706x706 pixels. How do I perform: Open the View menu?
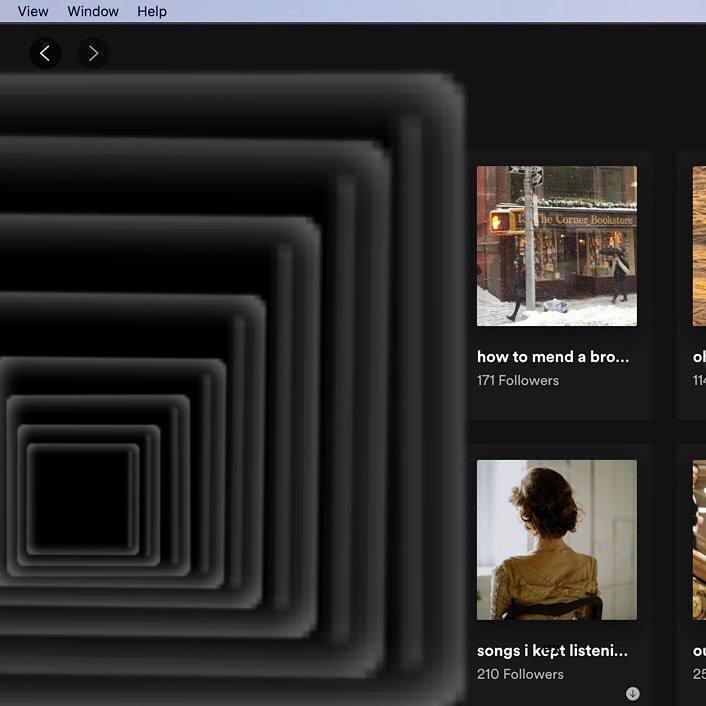pyautogui.click(x=33, y=11)
